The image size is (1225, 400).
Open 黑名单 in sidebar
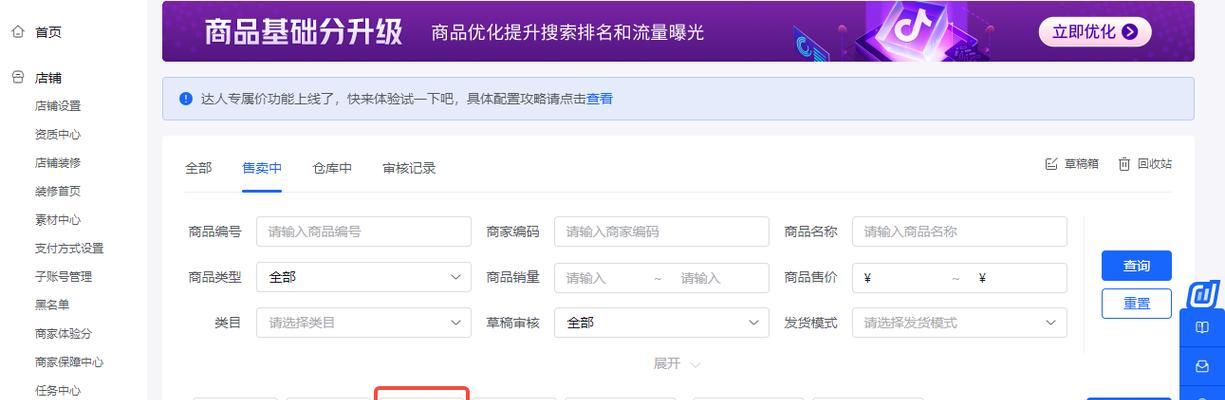click(x=52, y=304)
